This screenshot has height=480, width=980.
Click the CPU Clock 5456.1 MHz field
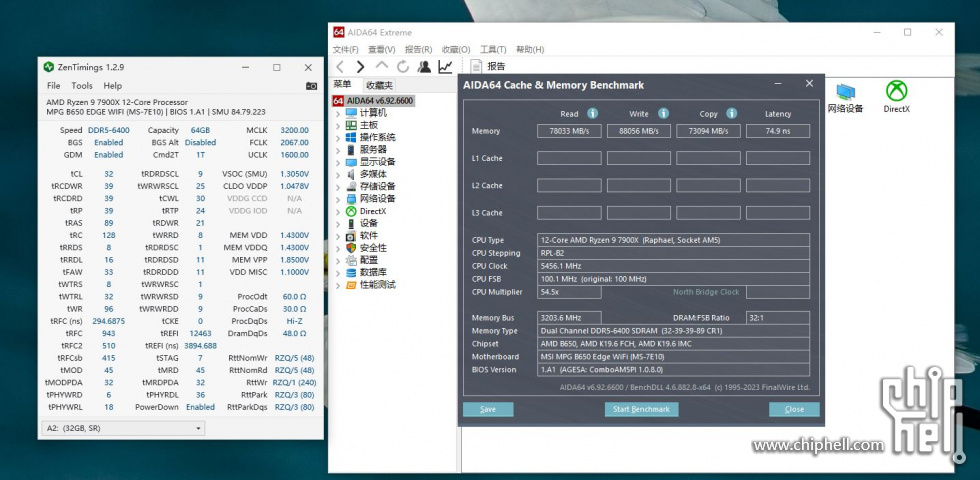click(x=674, y=266)
